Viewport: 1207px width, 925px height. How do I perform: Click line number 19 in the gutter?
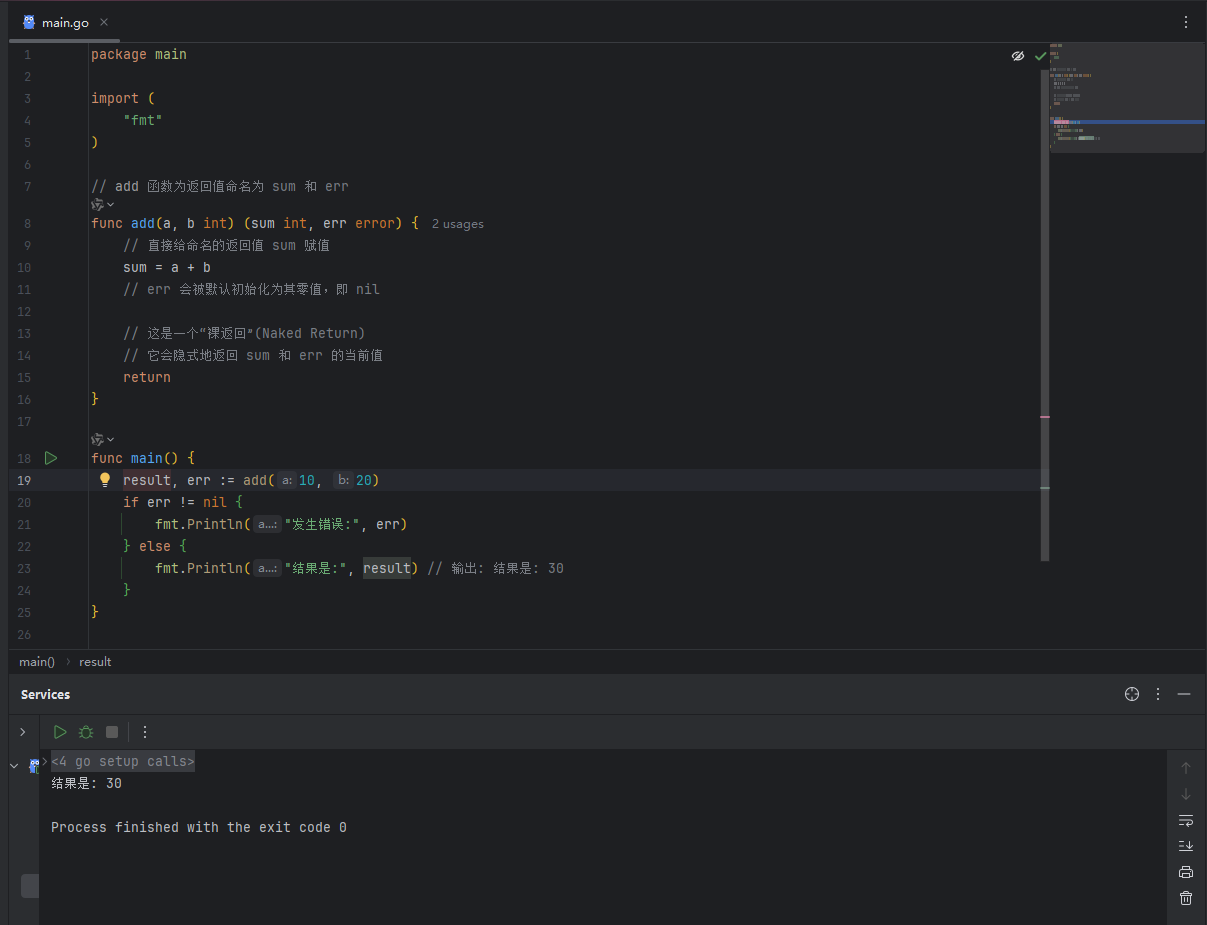[x=24, y=480]
